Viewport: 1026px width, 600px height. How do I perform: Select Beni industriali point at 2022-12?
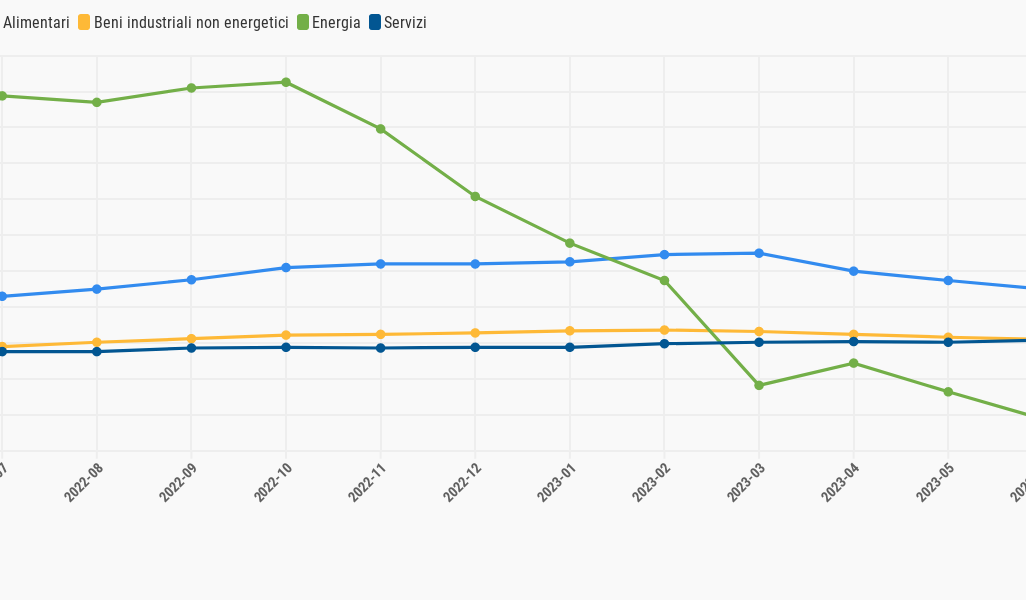tap(475, 333)
